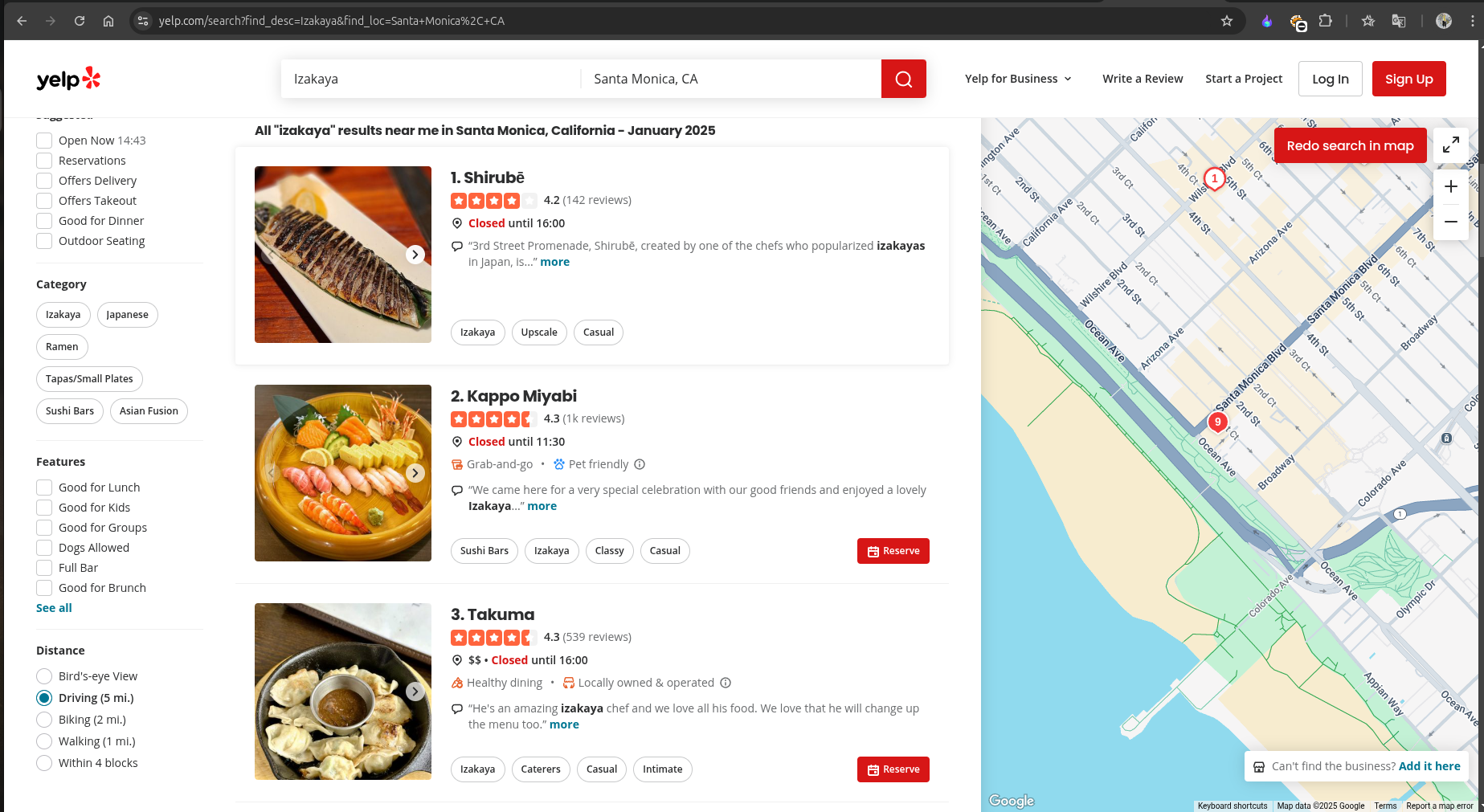The image size is (1484, 812).
Task: Zoom out on the map
Action: pyautogui.click(x=1450, y=222)
